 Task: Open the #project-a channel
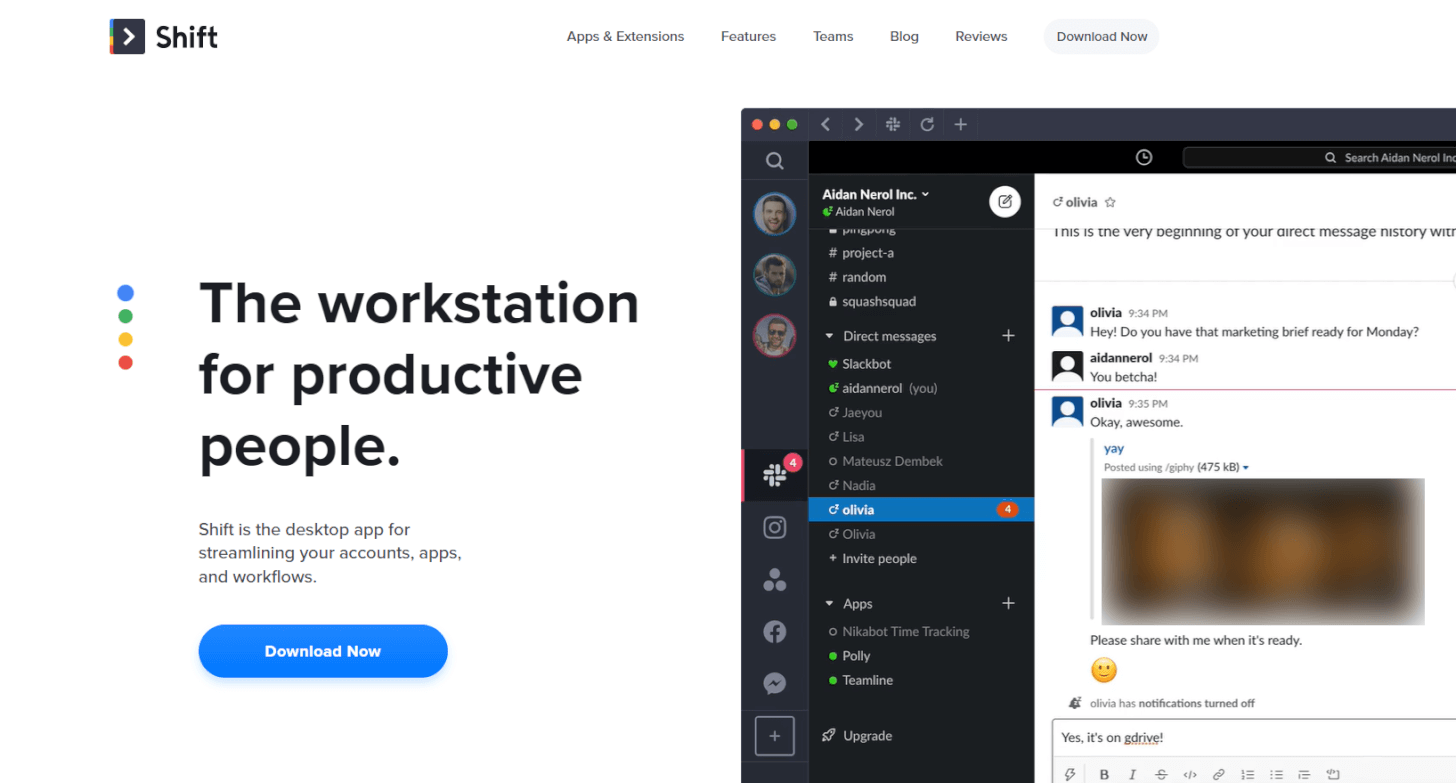point(861,253)
